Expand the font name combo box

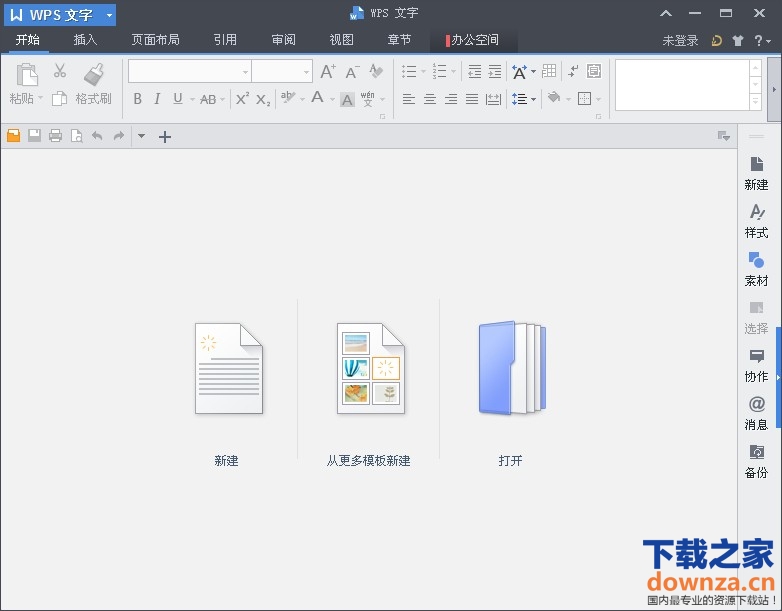[245, 72]
